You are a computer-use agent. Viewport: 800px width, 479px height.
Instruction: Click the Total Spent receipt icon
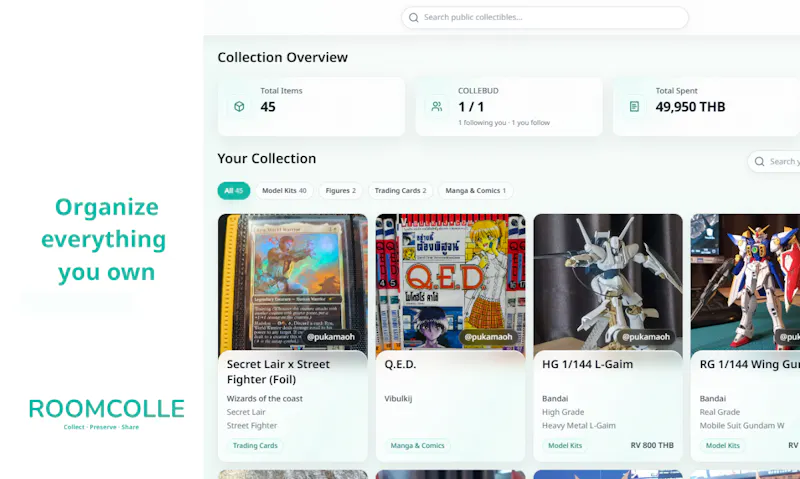(x=634, y=107)
